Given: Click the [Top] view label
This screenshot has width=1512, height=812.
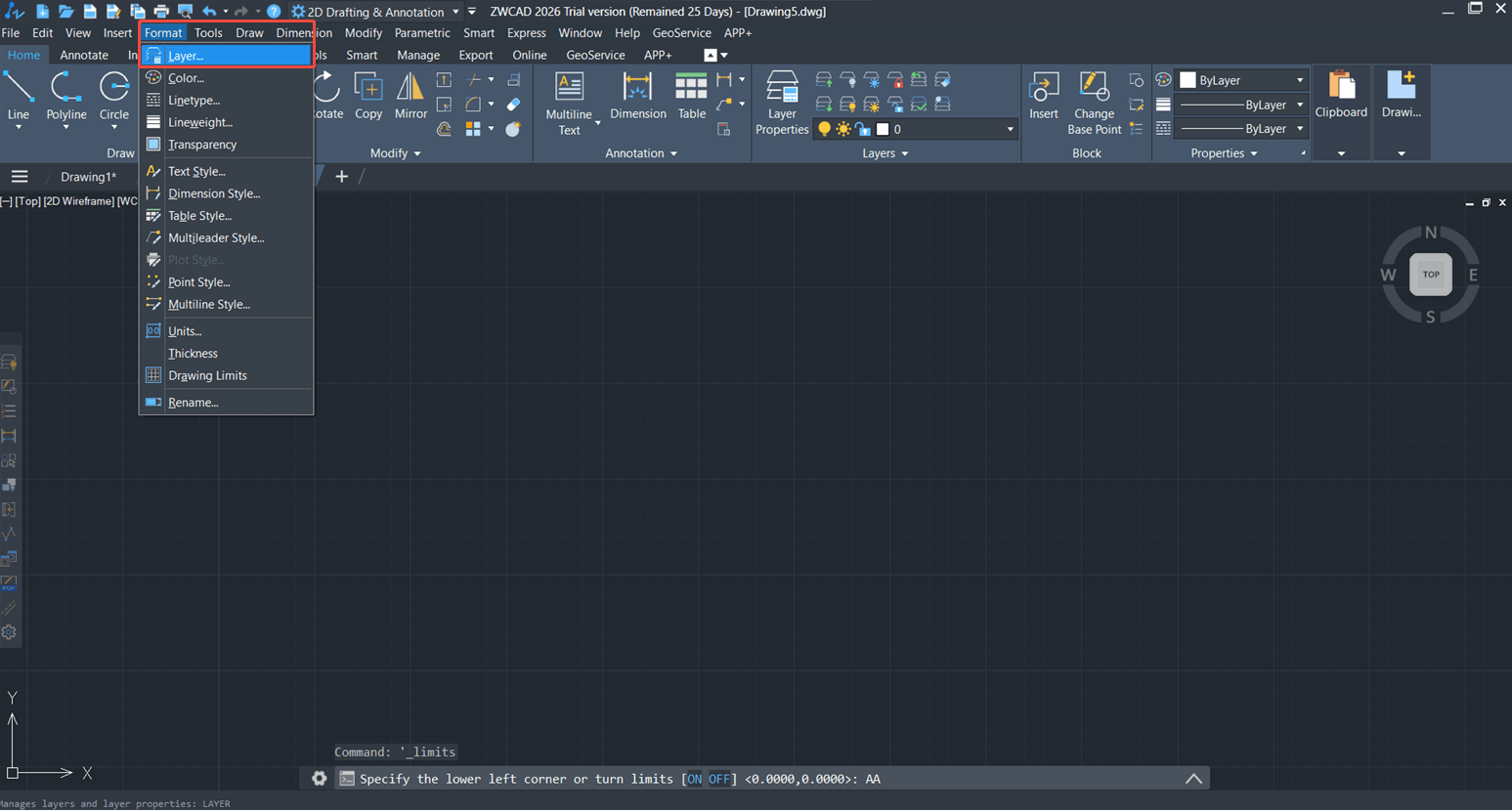Looking at the screenshot, I should (27, 201).
